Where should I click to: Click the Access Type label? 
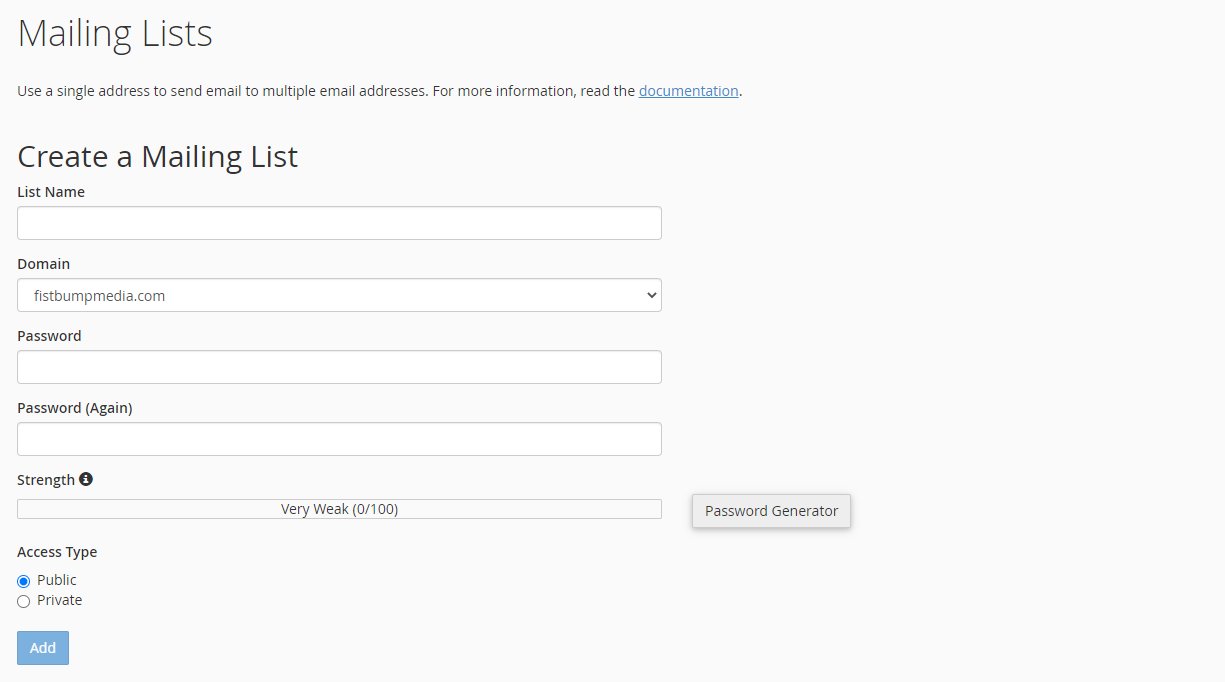click(57, 552)
